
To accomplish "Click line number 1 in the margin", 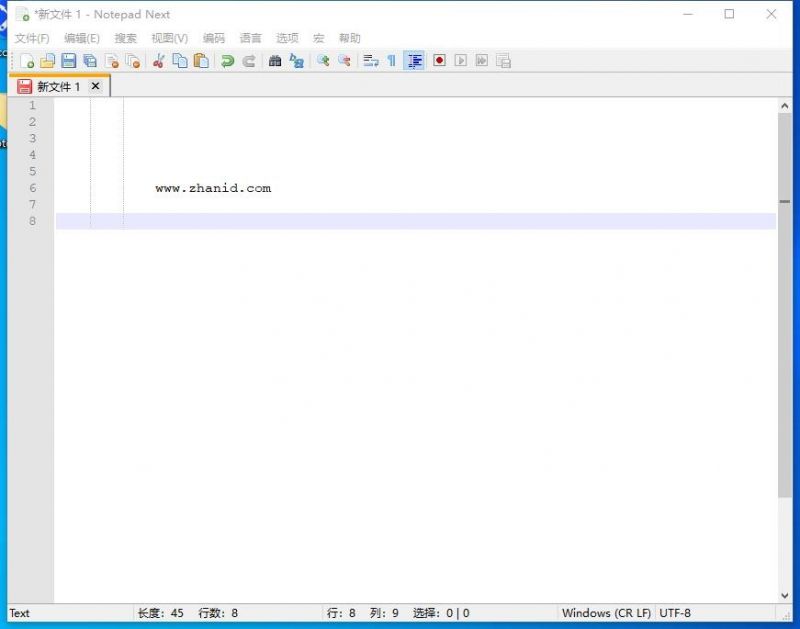I will (33, 106).
